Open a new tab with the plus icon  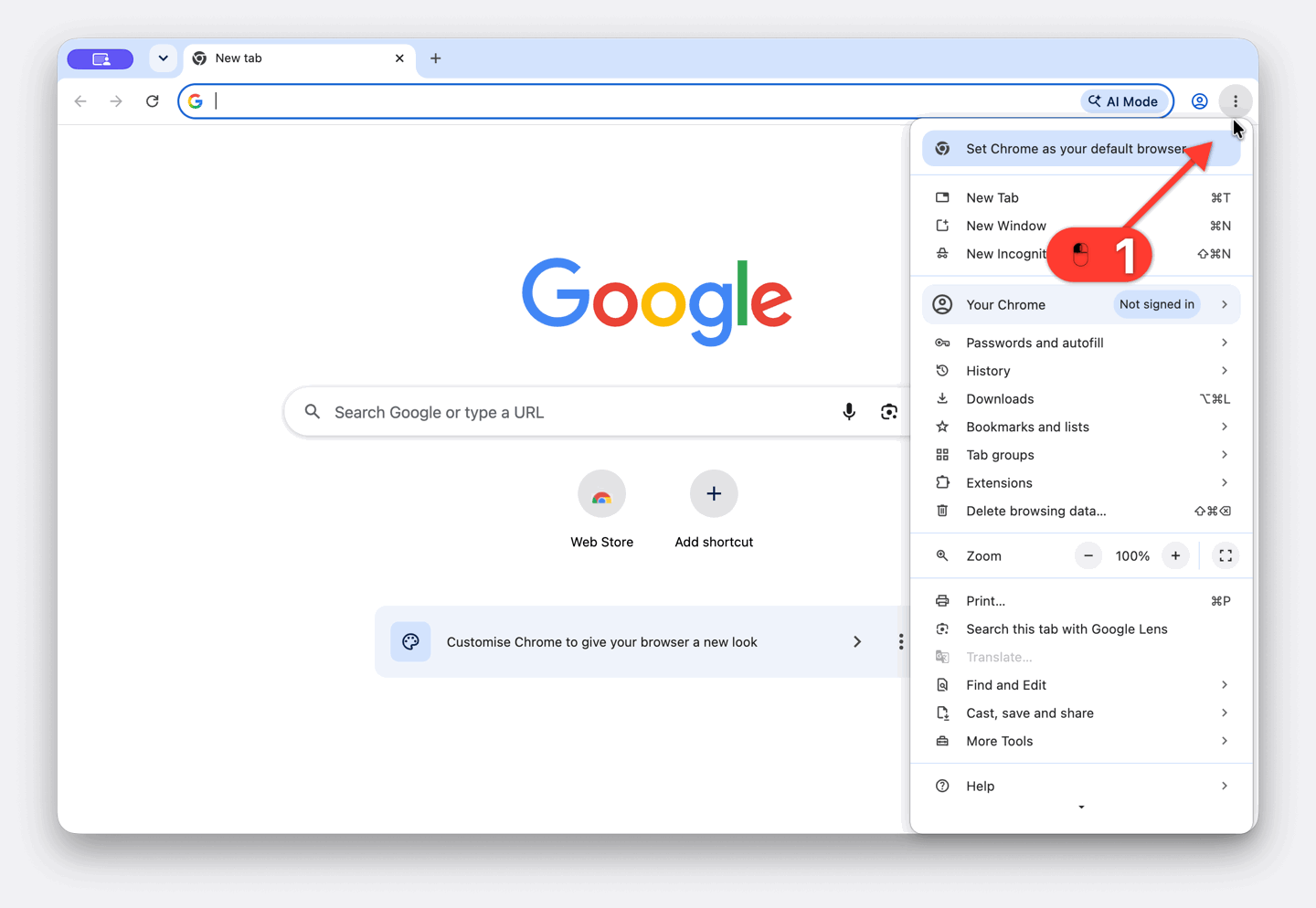436,58
